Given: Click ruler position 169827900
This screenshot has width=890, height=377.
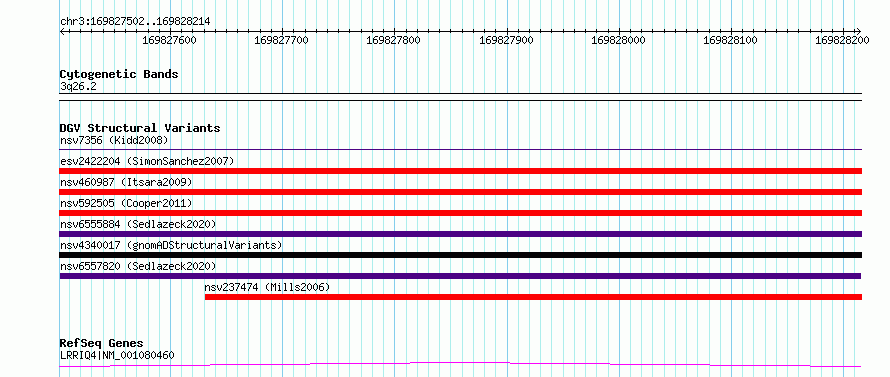Looking at the screenshot, I should pyautogui.click(x=506, y=40).
